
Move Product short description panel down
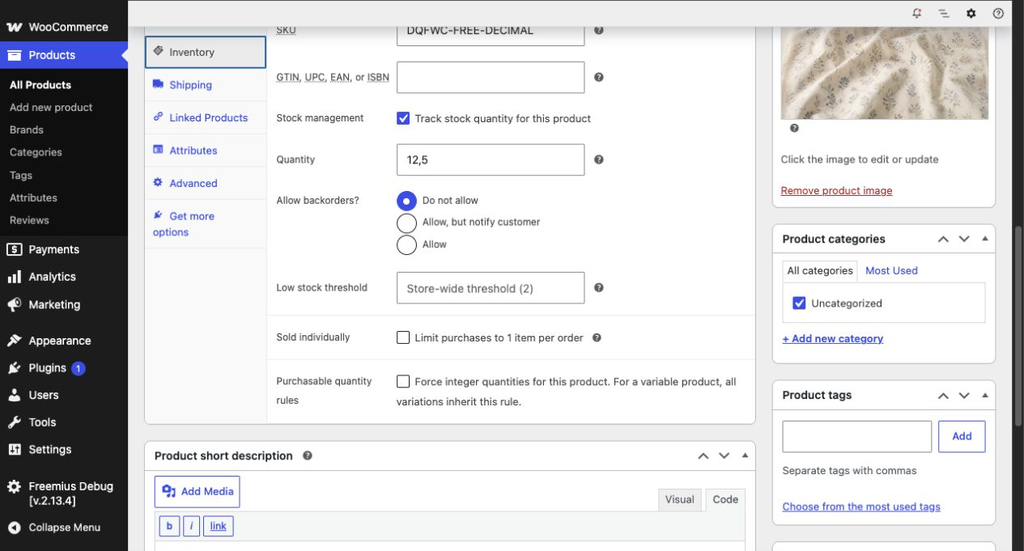pos(724,456)
